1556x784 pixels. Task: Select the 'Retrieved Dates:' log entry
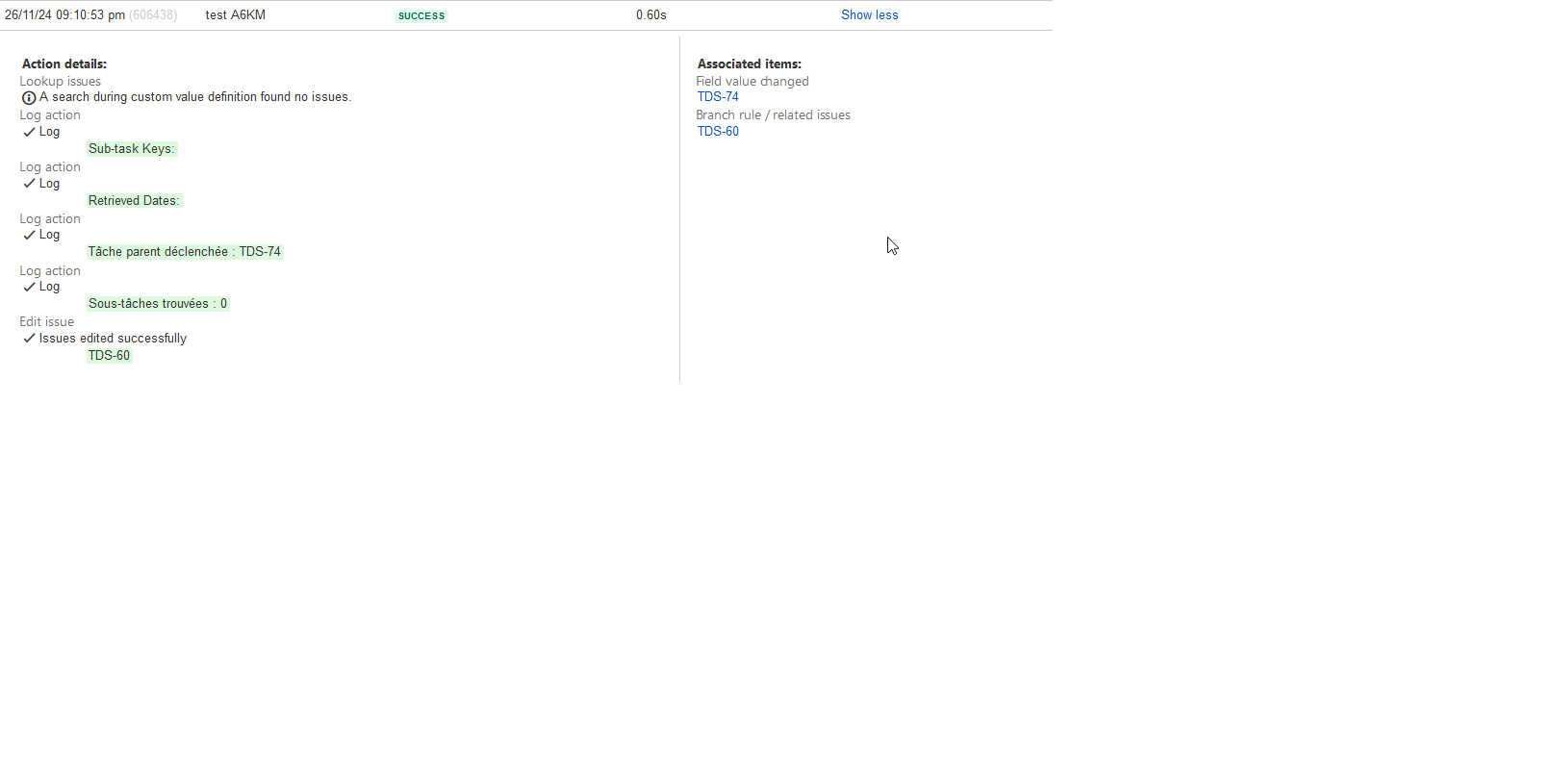[x=134, y=201]
